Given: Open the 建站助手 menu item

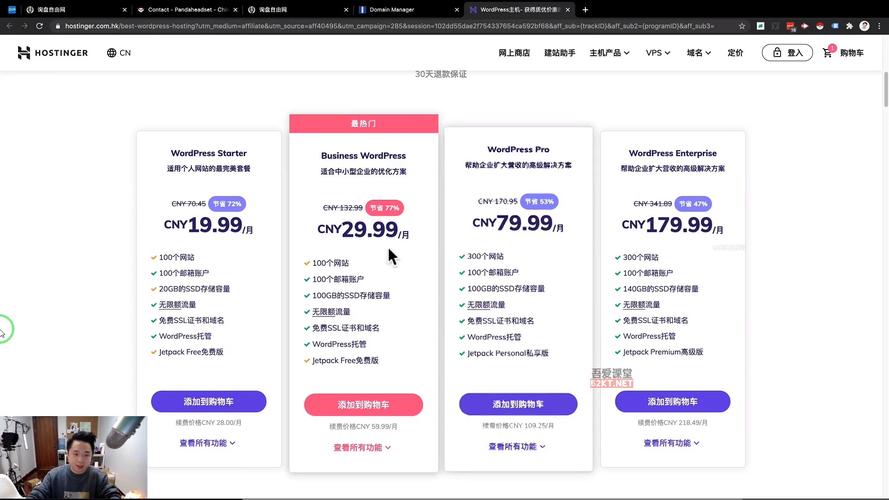Looking at the screenshot, I should (x=560, y=53).
